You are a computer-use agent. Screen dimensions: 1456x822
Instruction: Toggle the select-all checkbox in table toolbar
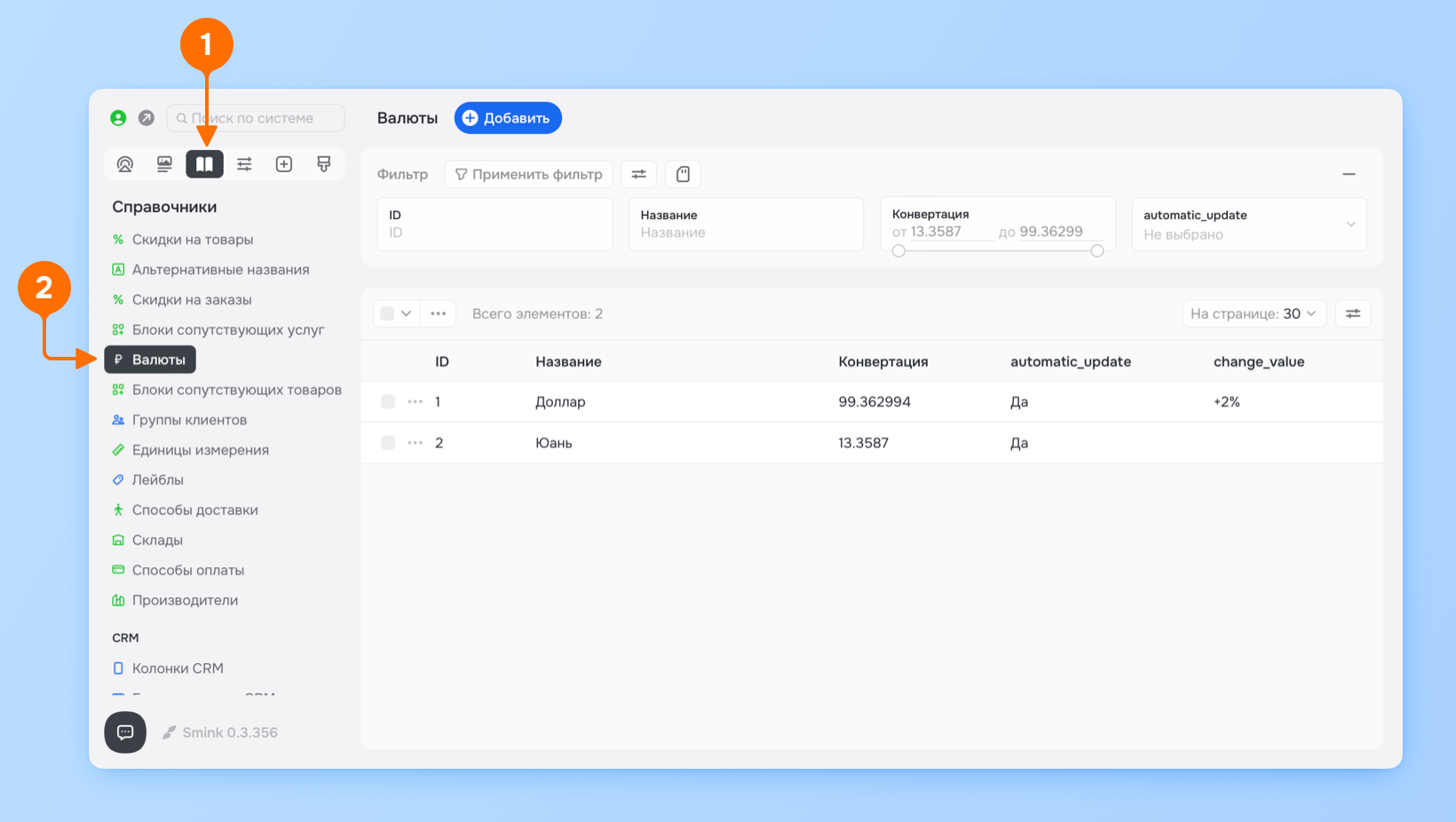click(387, 313)
